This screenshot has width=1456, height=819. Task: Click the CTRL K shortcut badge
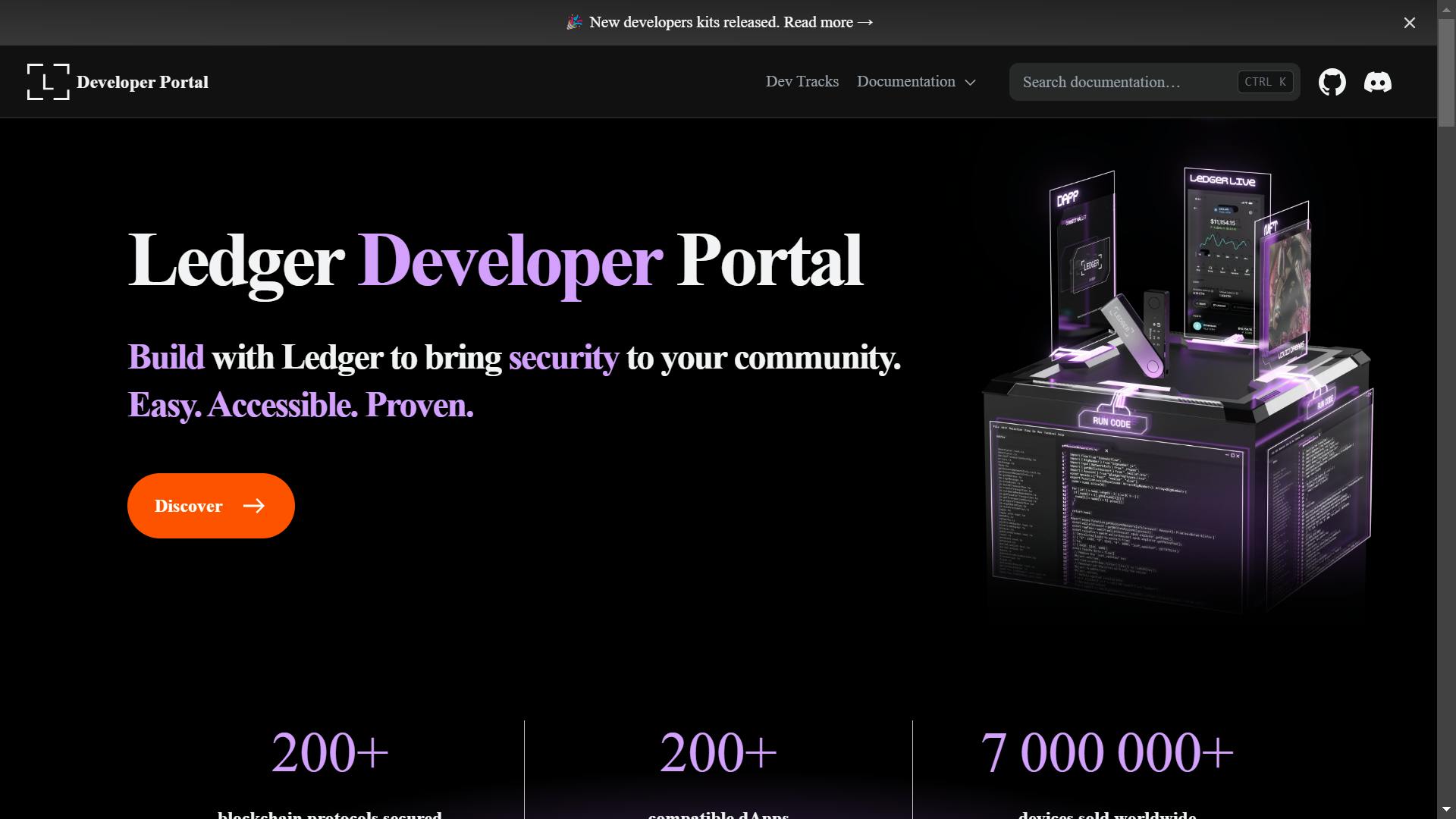tap(1265, 82)
